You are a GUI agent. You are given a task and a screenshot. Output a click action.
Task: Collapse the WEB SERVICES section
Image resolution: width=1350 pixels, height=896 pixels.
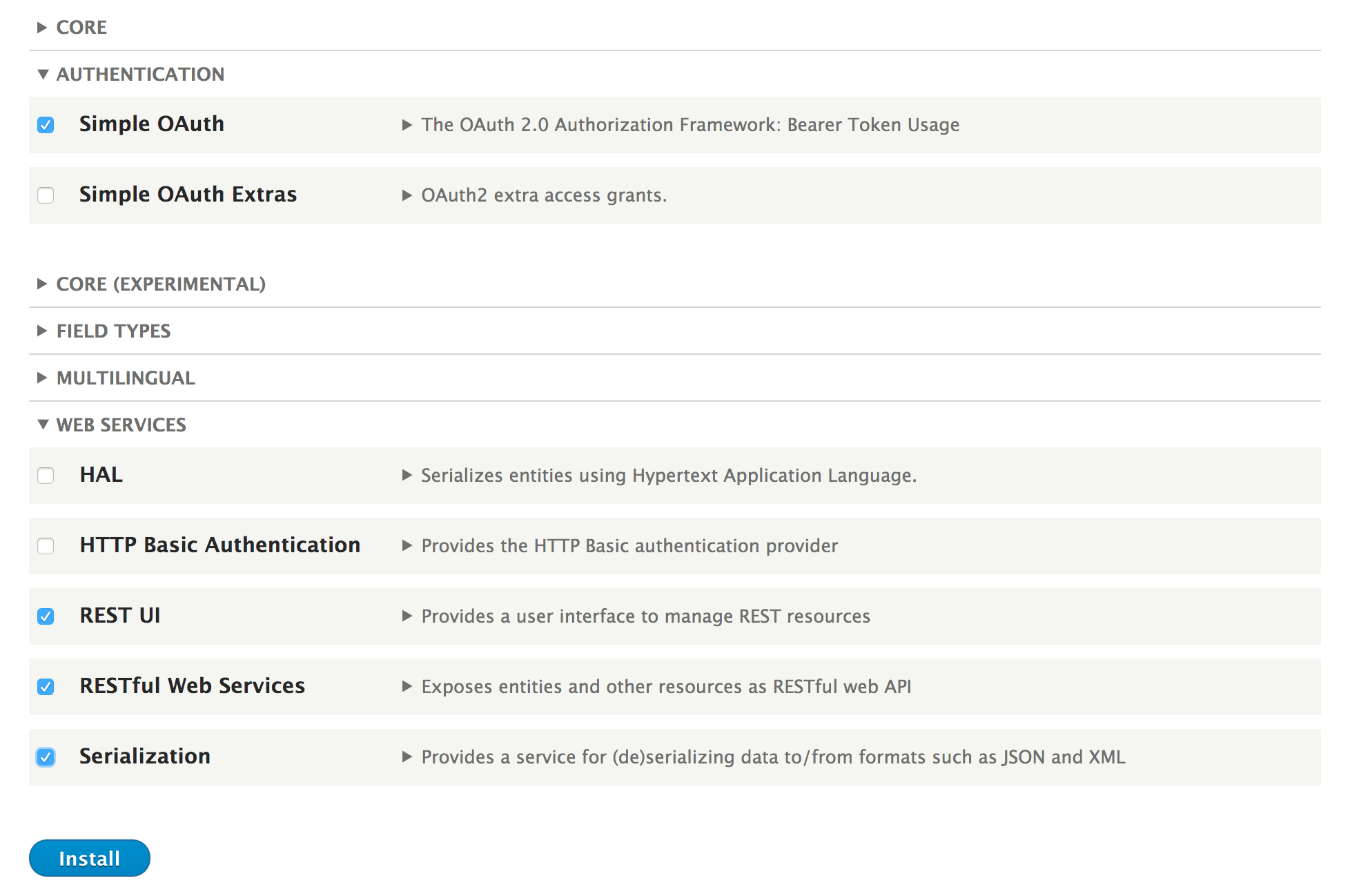pyautogui.click(x=121, y=425)
